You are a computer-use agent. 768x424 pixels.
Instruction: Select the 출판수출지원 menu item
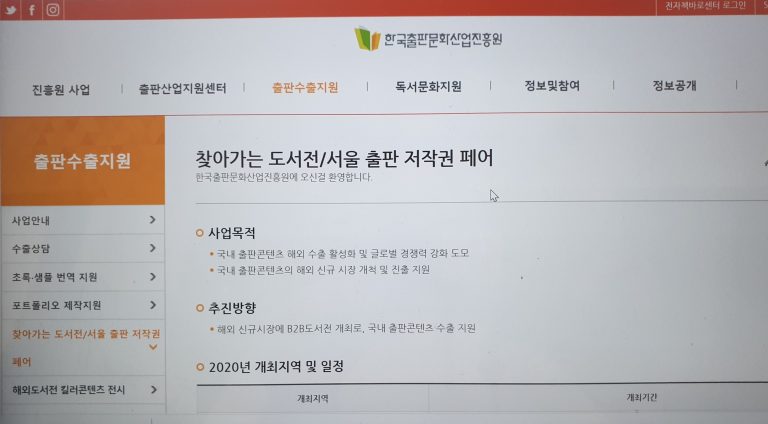pyautogui.click(x=305, y=88)
